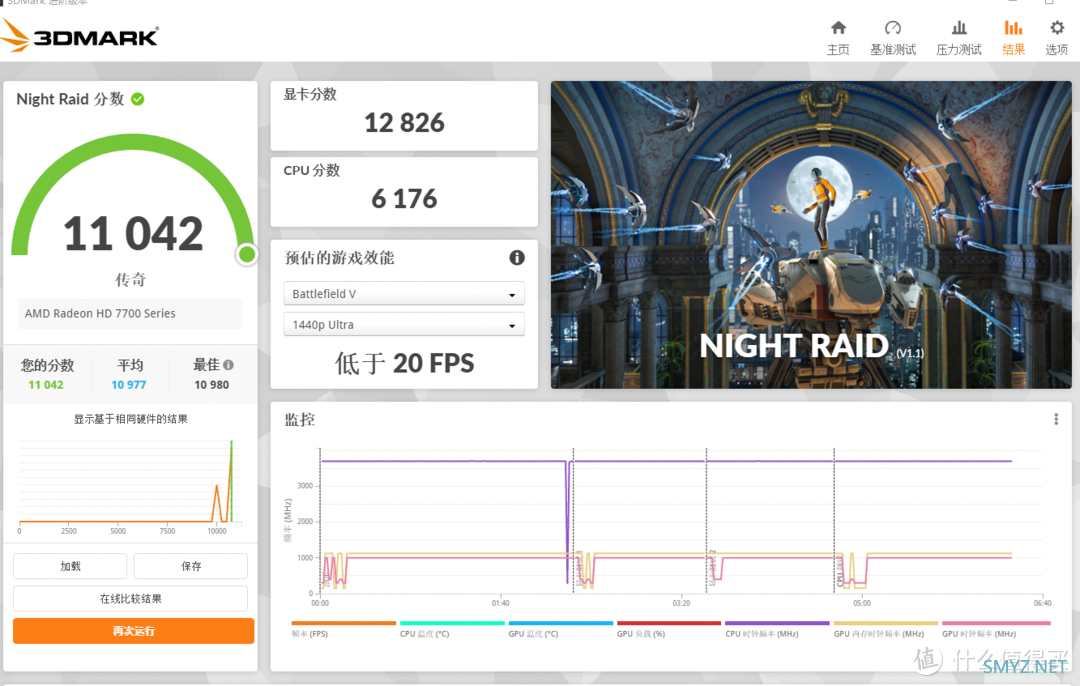Click the 显卡分数 value 12 826

coord(404,123)
